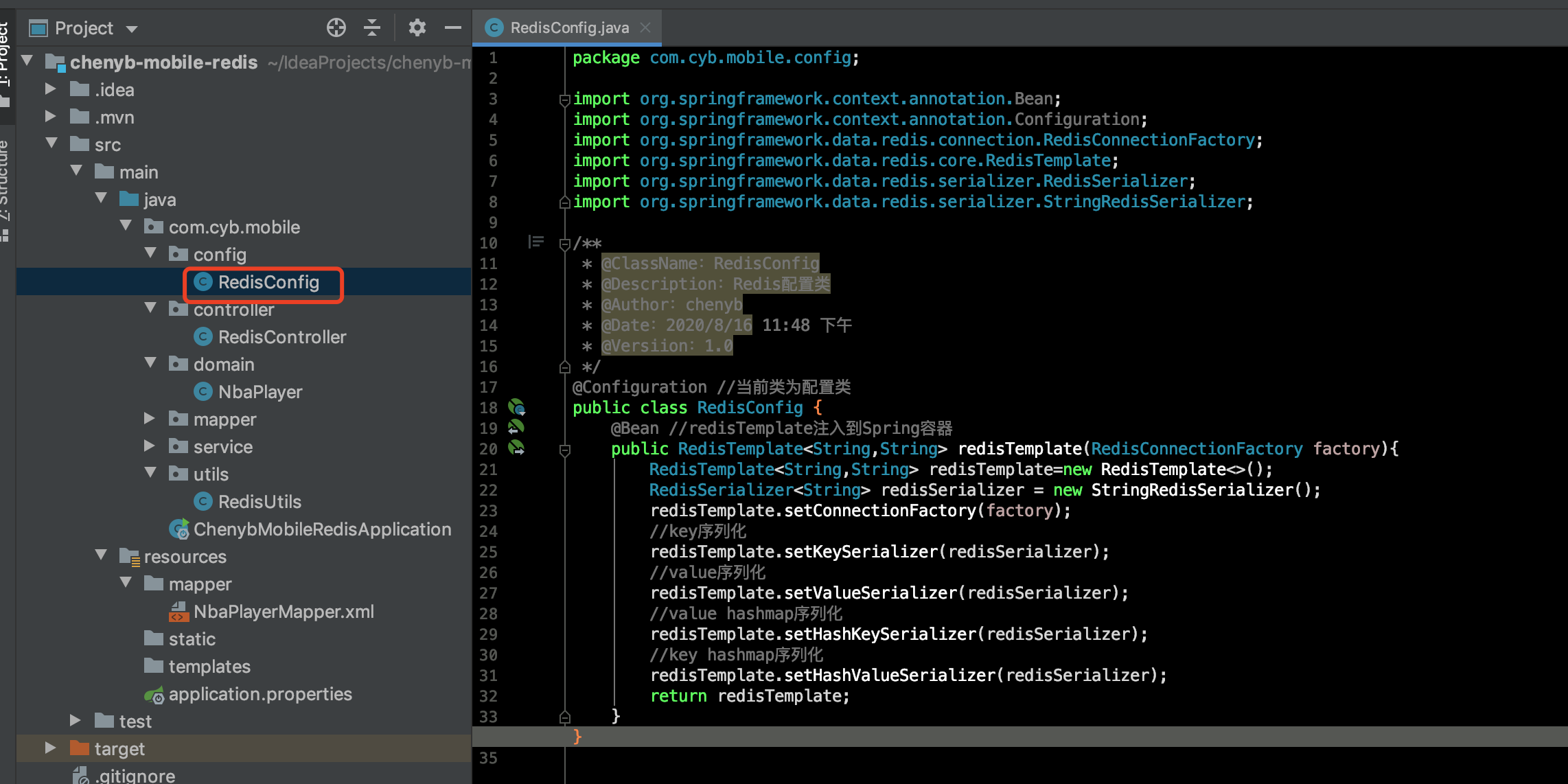Open the Project view dropdown arrow
The image size is (1568, 784).
point(132,29)
